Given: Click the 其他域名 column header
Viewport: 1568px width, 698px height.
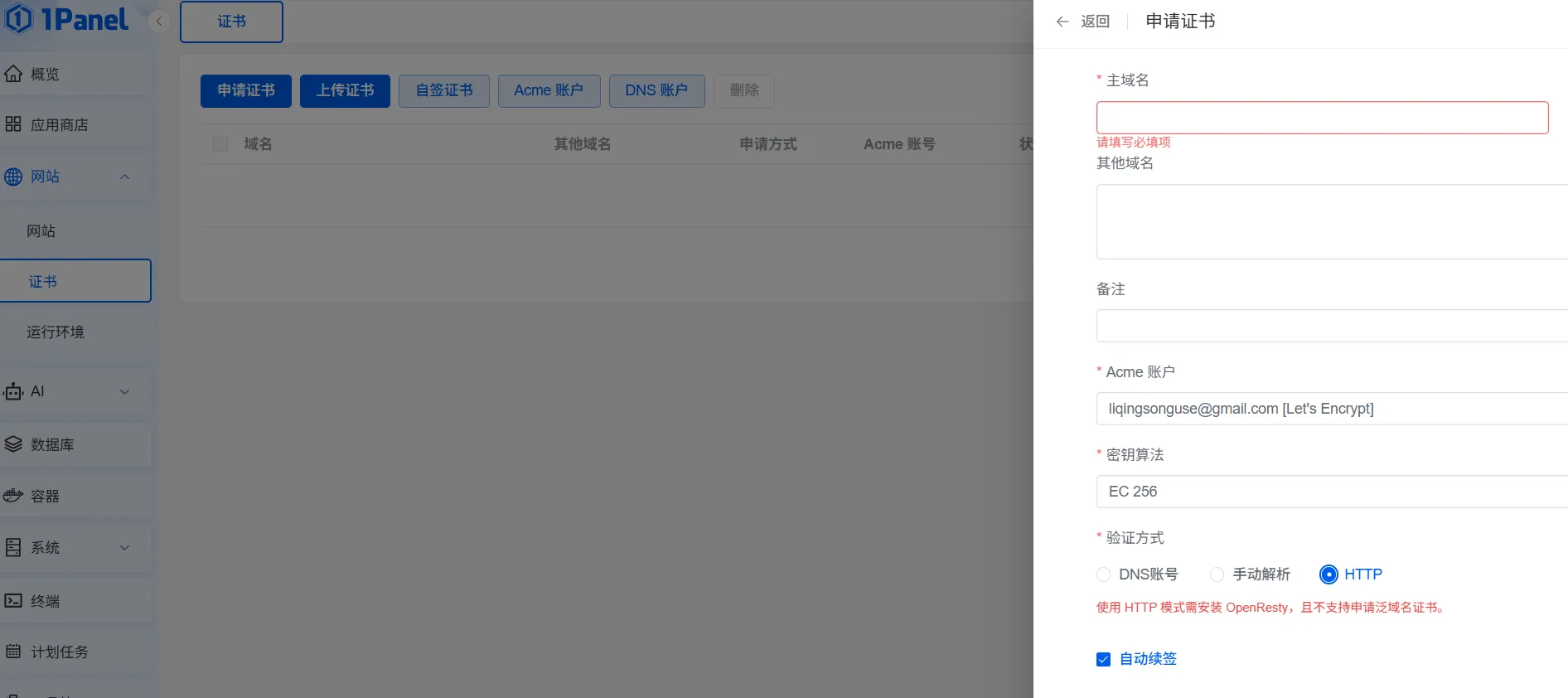Looking at the screenshot, I should 583,144.
